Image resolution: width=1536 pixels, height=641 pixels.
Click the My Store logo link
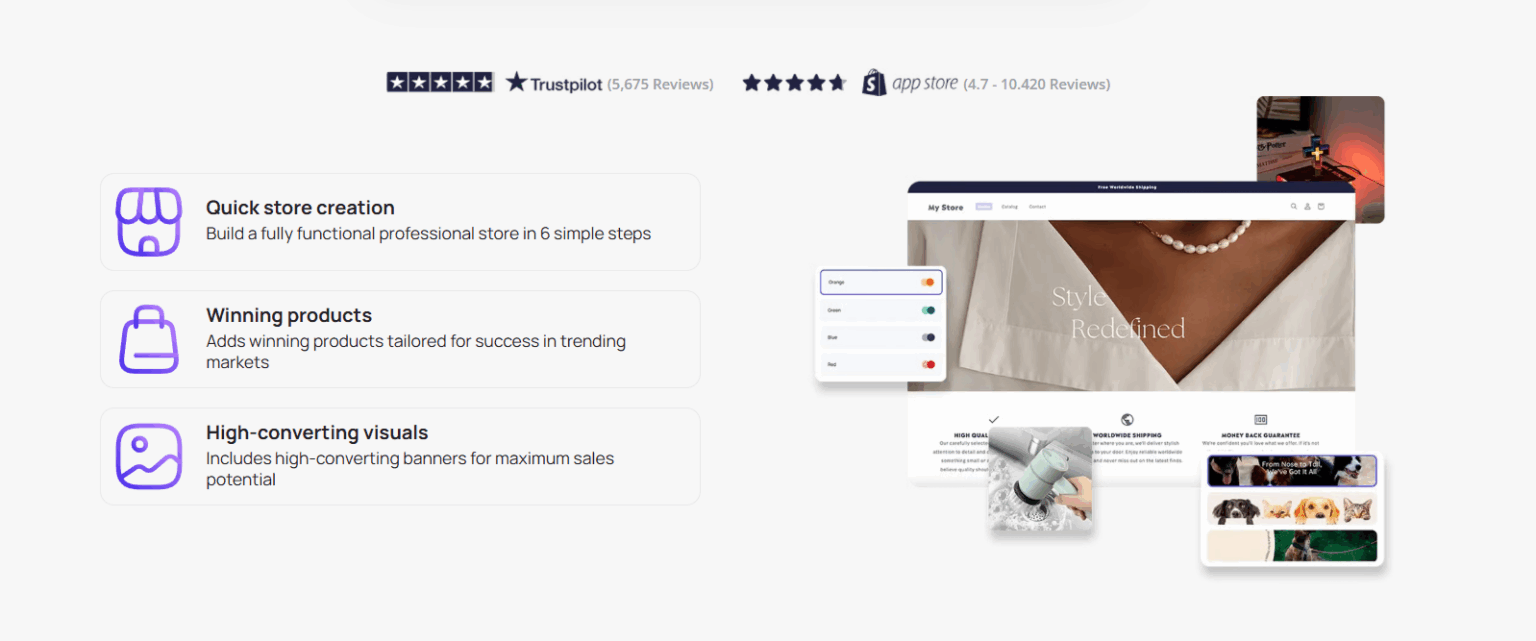945,207
